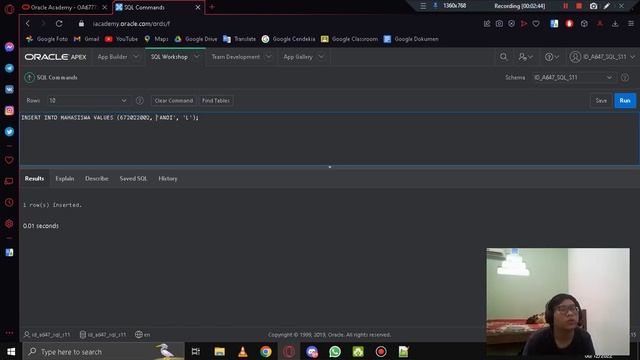The image size is (640, 360).
Task: Open the YouTube bookmark
Action: pyautogui.click(x=121, y=39)
